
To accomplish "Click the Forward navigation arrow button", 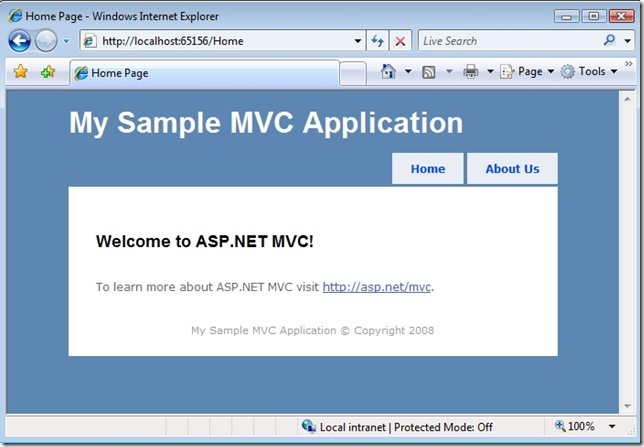I will [46, 41].
